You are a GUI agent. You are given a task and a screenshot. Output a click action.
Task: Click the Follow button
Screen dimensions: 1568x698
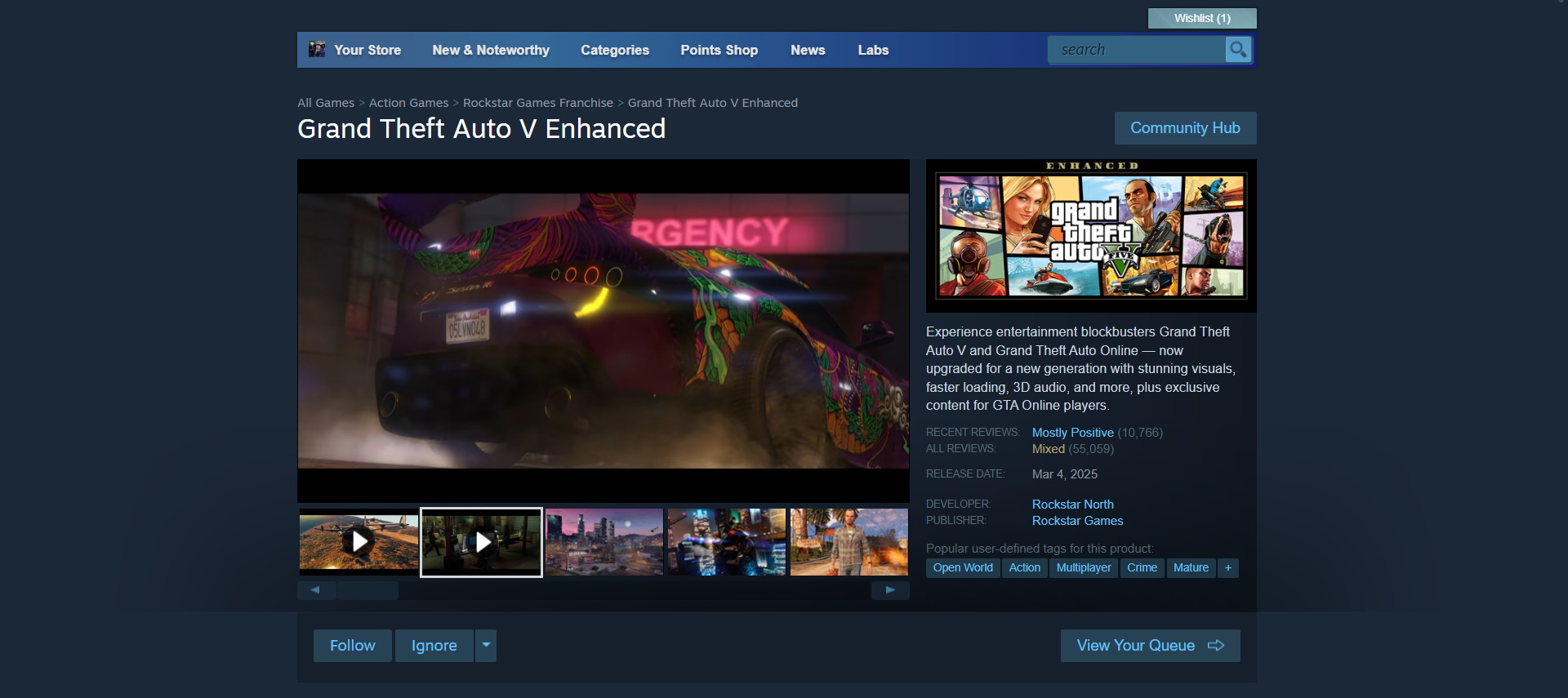[352, 646]
